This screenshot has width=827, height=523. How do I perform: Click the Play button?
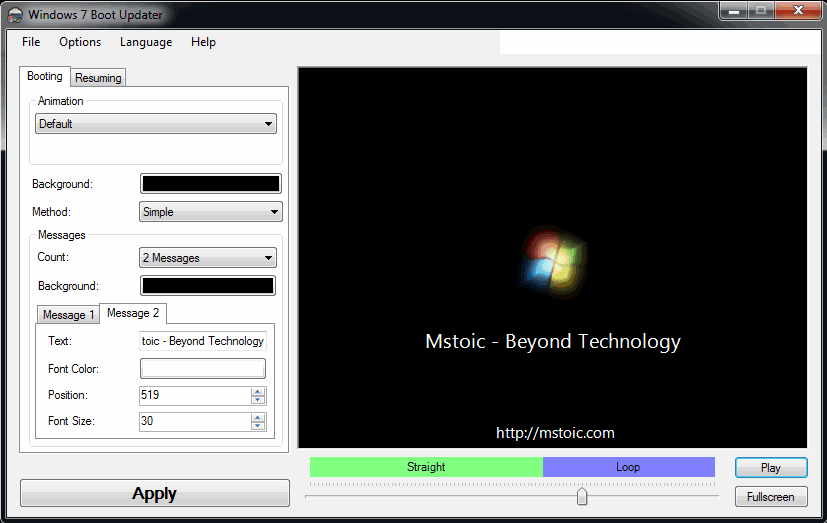pos(771,468)
